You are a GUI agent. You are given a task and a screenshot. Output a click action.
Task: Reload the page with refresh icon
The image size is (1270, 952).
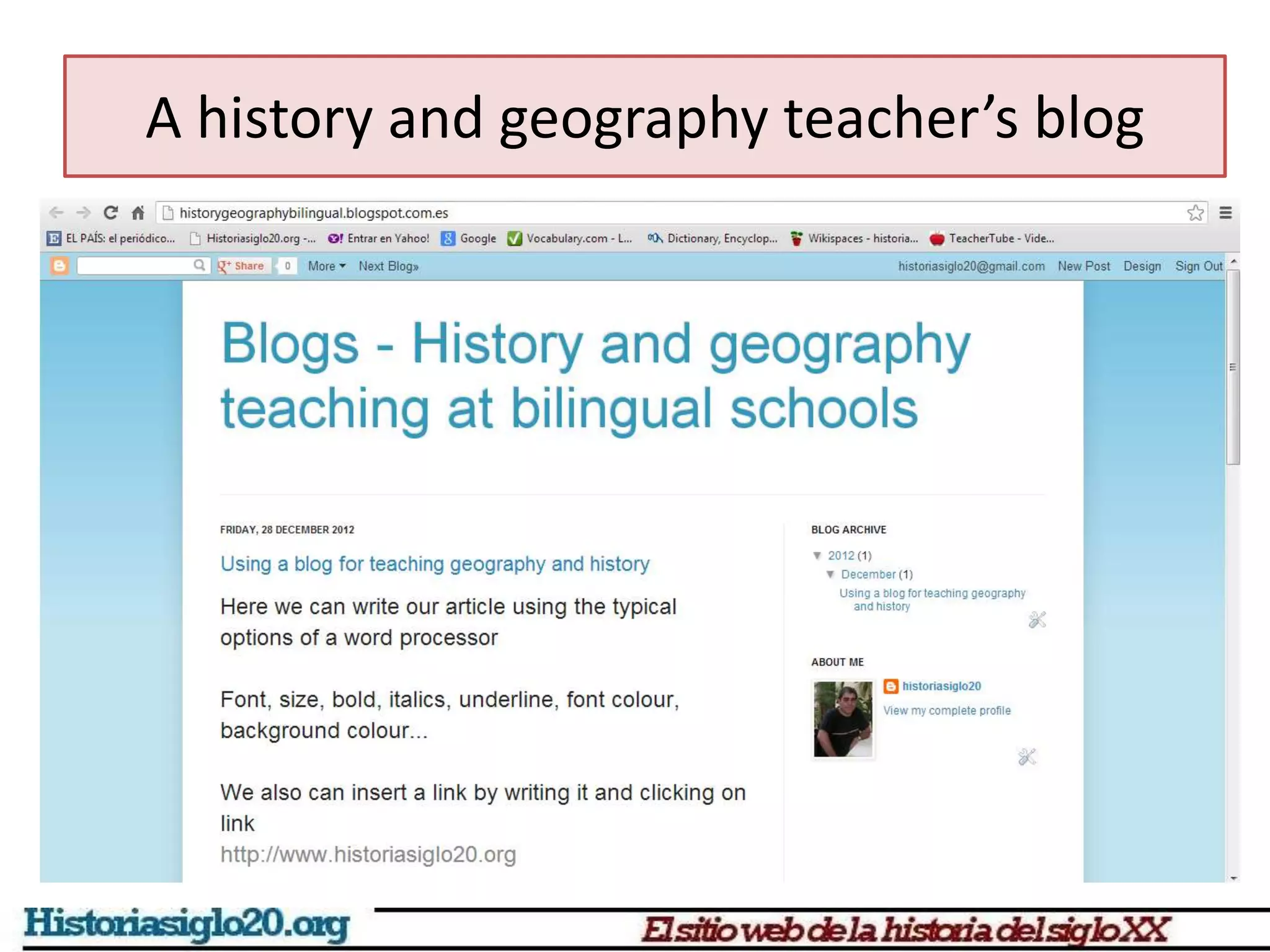click(111, 213)
